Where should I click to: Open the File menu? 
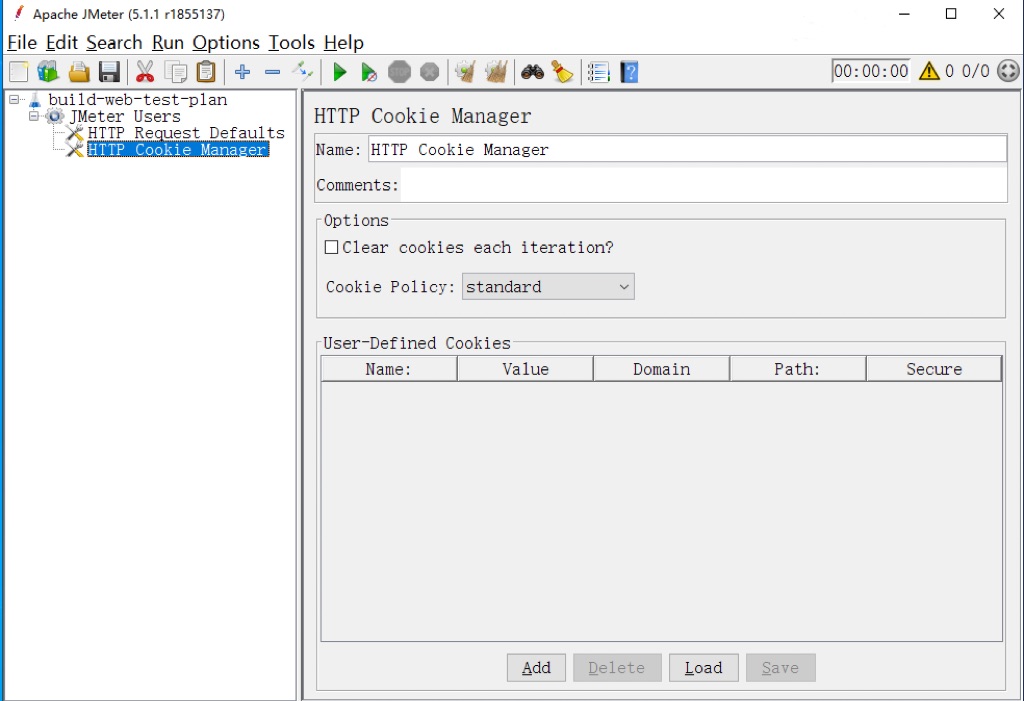tap(22, 42)
